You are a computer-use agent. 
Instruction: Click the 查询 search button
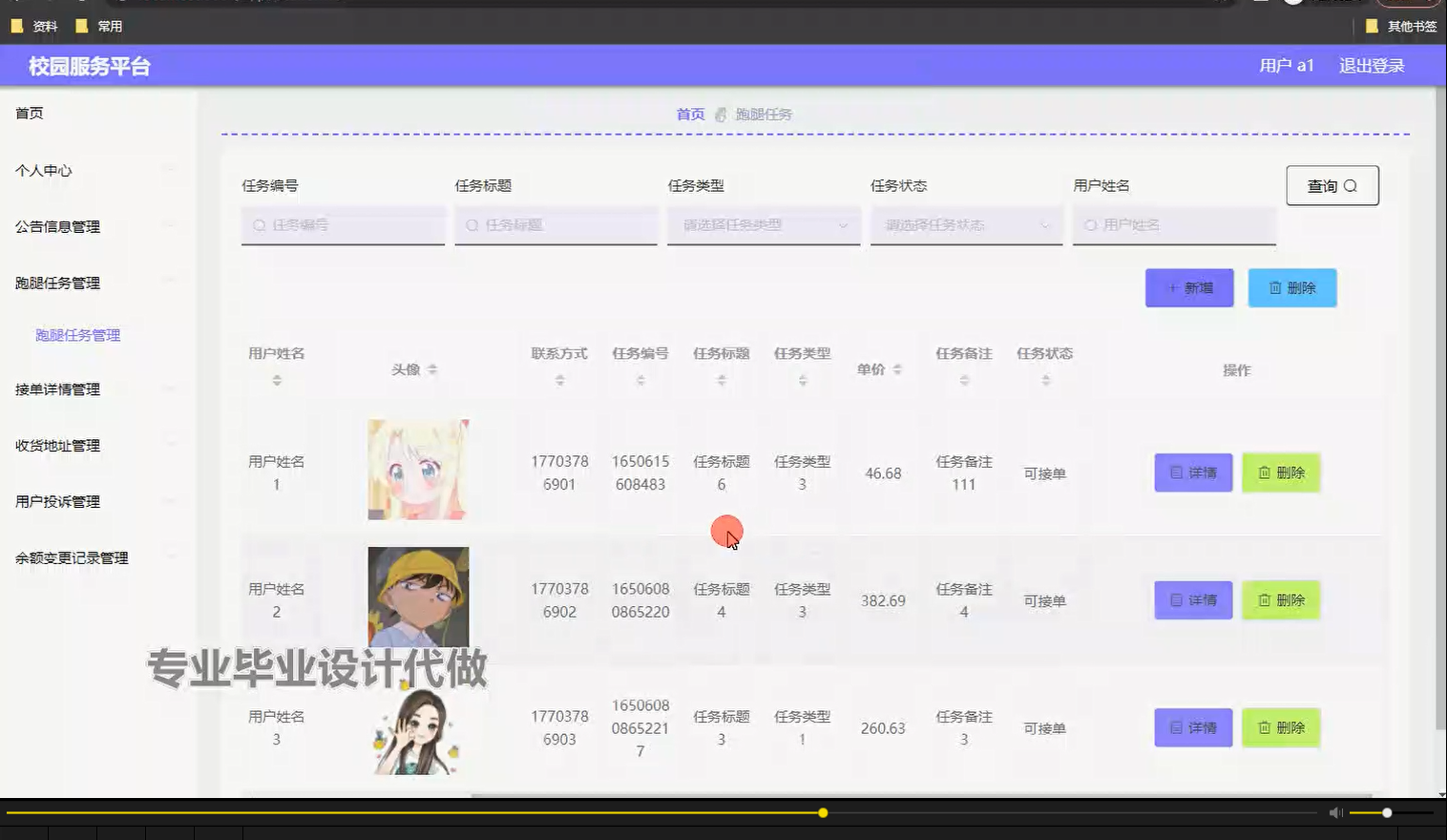(1332, 186)
